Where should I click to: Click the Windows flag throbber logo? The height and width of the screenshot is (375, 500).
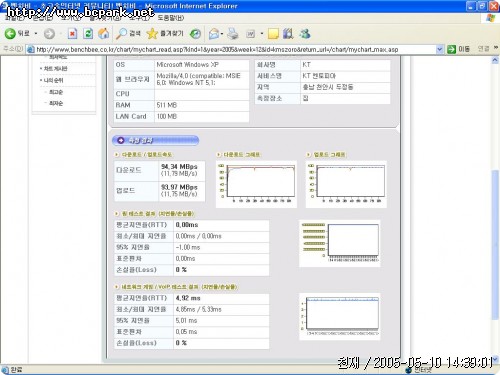coord(490,18)
